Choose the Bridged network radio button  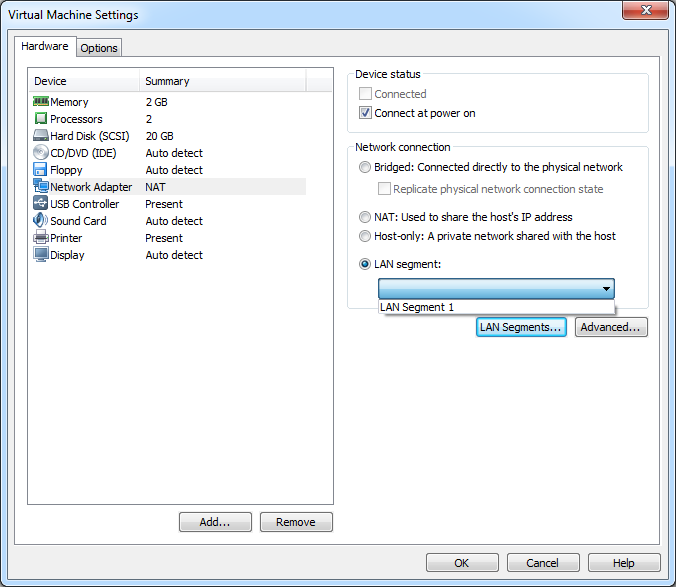(x=365, y=167)
